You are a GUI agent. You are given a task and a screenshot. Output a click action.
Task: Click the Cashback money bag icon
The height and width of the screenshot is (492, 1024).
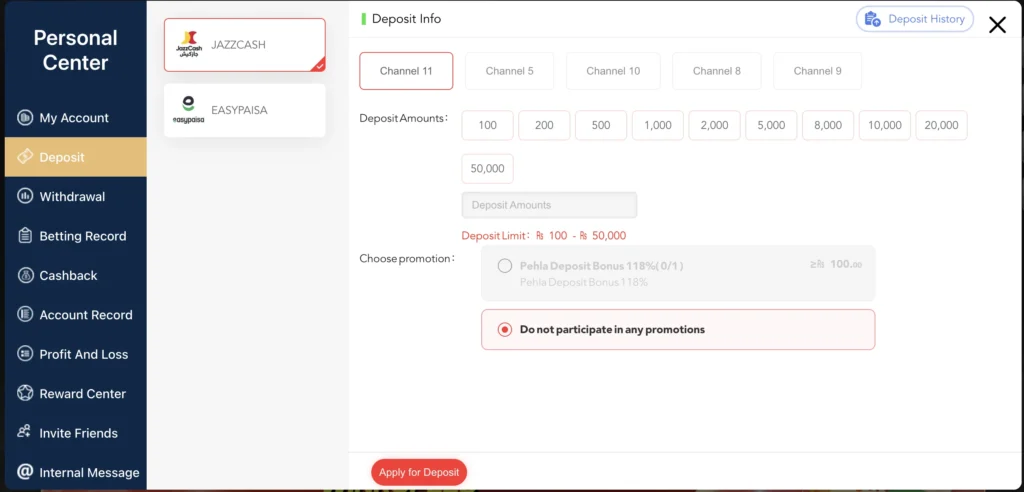pos(25,275)
